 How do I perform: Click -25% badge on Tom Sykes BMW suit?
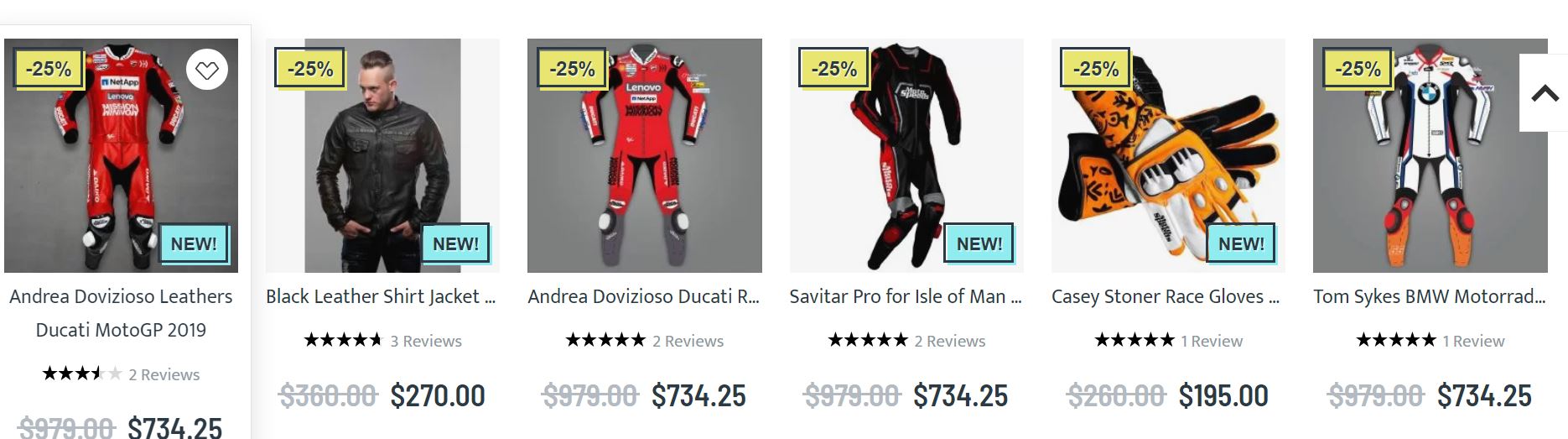click(1358, 69)
